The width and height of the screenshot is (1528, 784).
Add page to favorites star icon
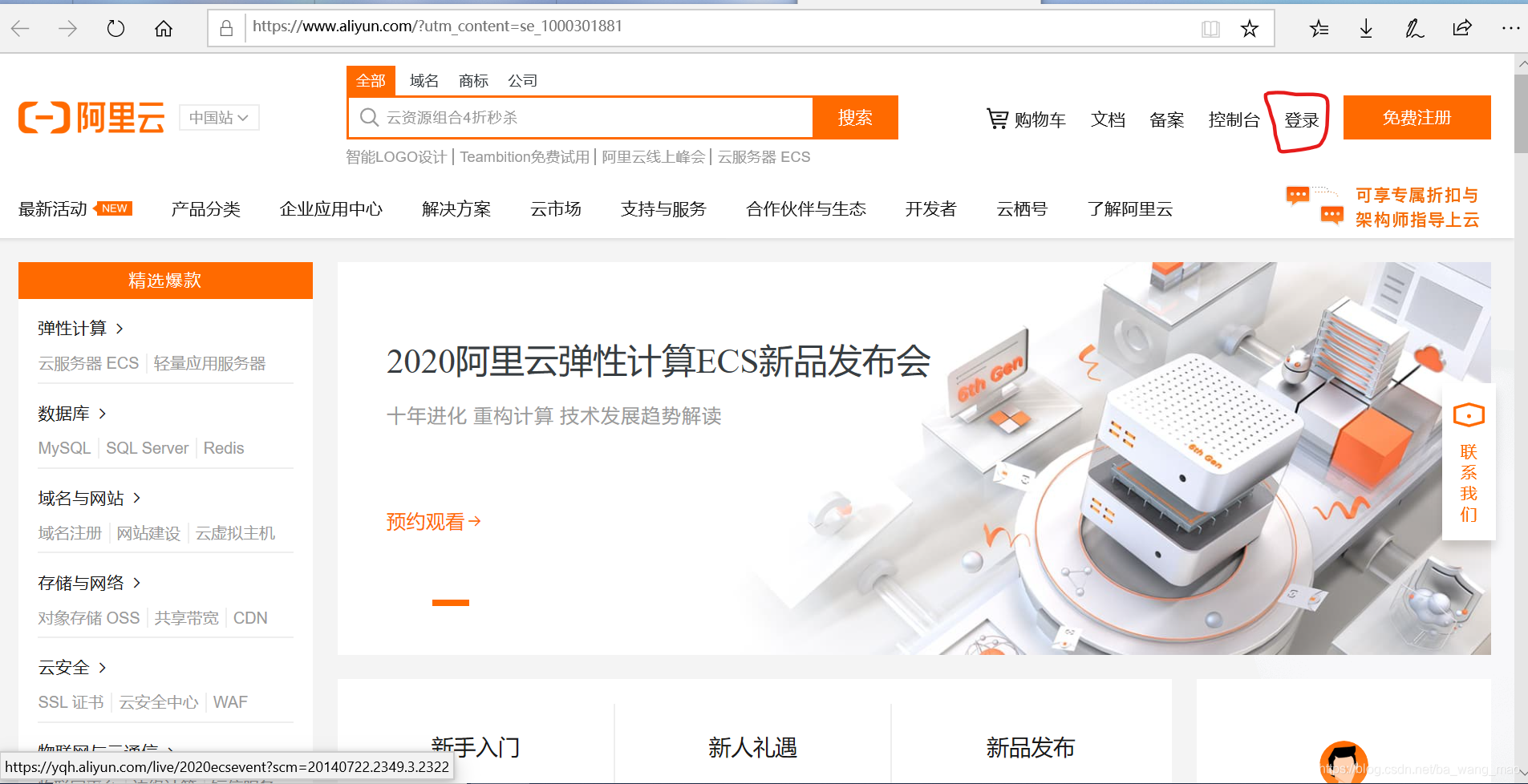[x=1250, y=29]
